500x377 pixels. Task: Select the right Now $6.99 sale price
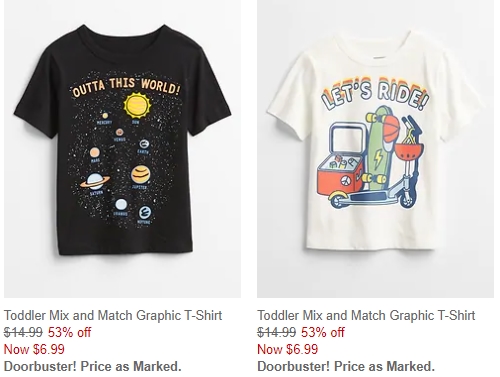(x=287, y=349)
